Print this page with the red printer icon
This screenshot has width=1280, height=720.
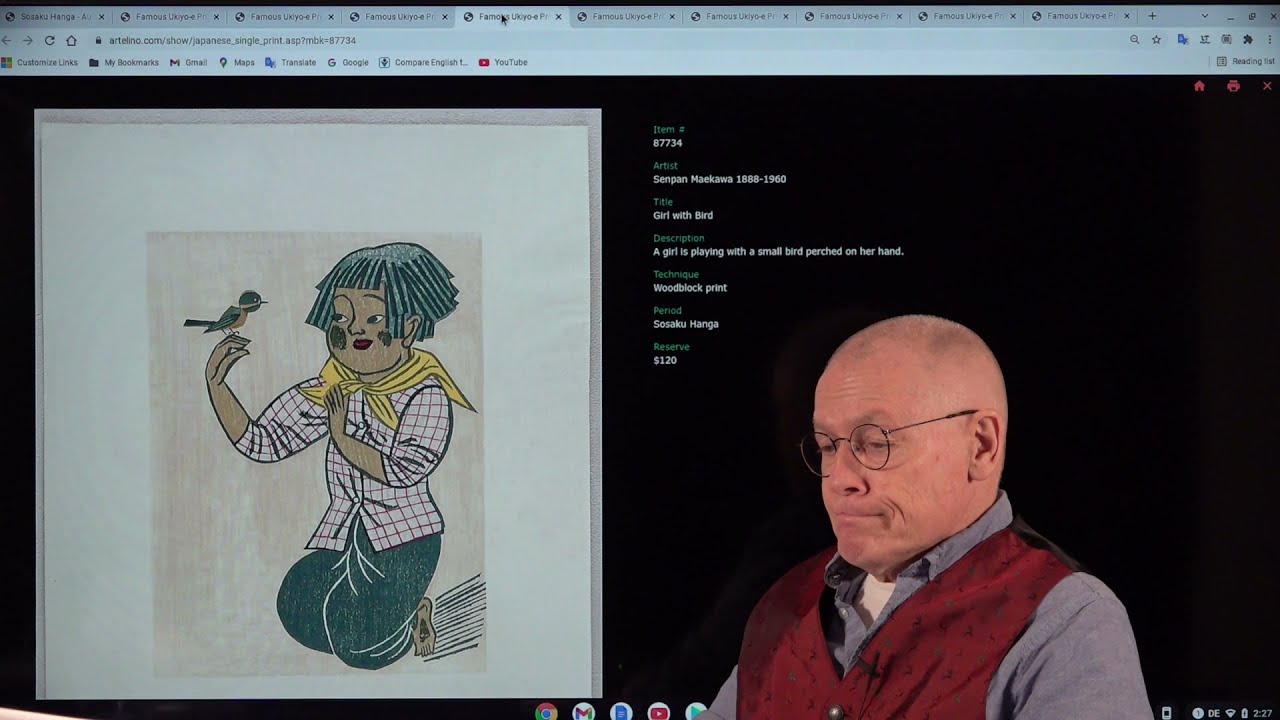tap(1233, 86)
